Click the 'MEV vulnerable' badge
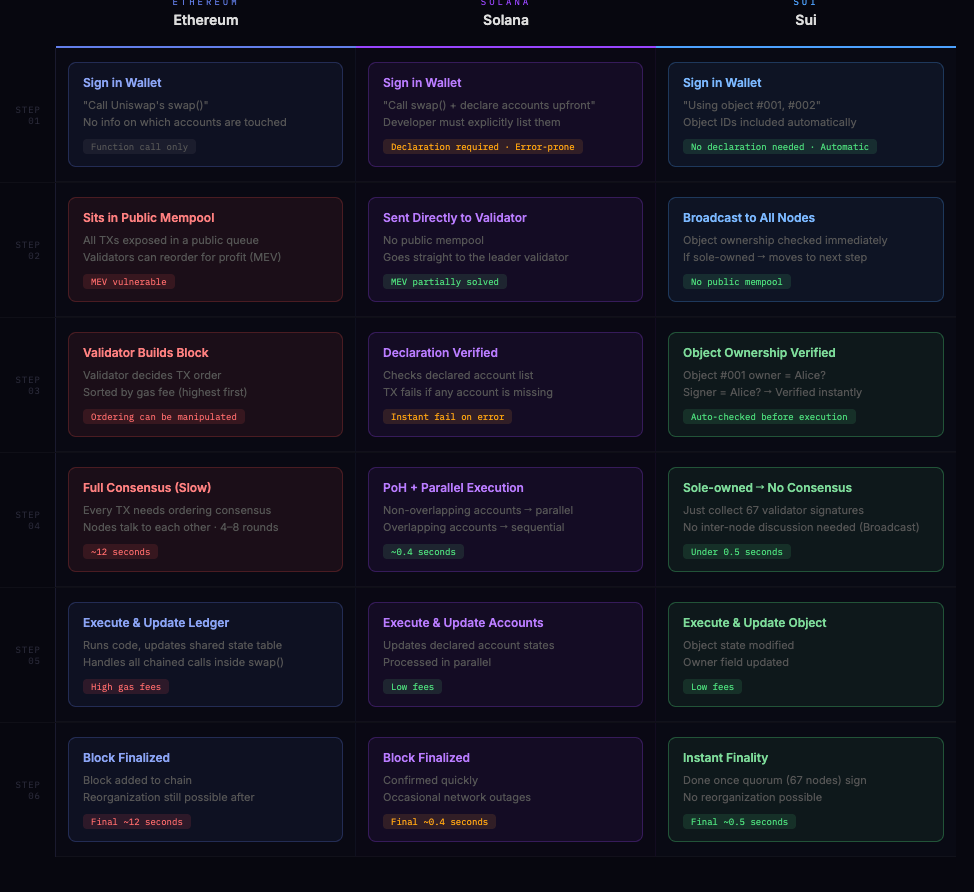Image resolution: width=974 pixels, height=892 pixels. coord(129,281)
